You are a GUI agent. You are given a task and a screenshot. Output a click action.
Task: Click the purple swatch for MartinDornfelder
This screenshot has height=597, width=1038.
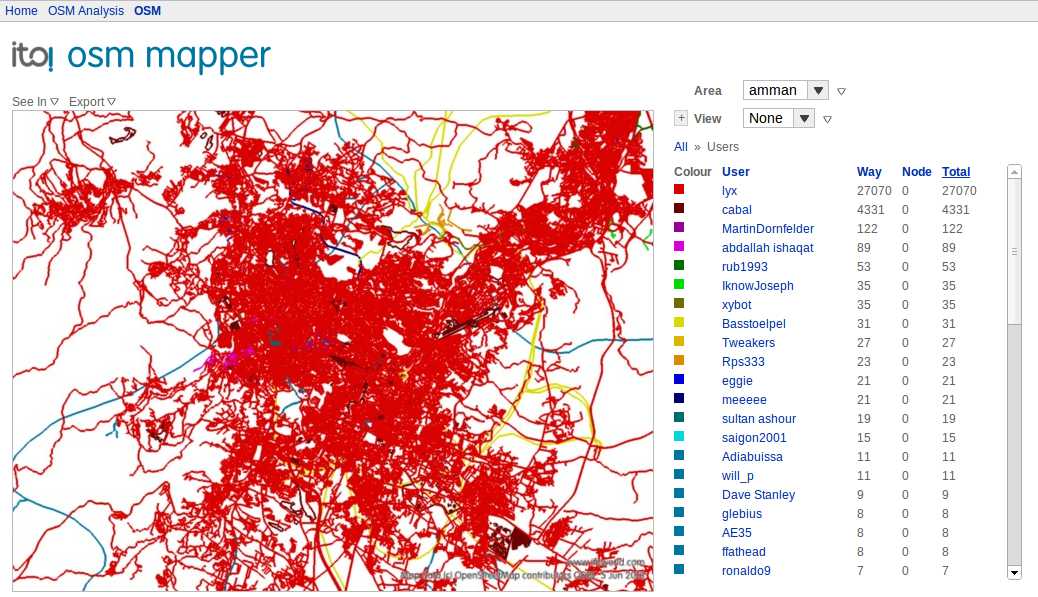[679, 227]
